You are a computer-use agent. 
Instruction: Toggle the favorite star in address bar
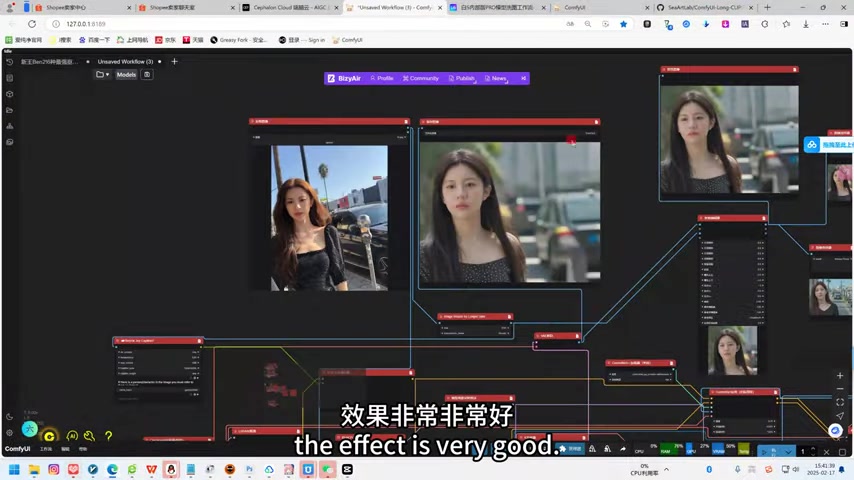[624, 24]
